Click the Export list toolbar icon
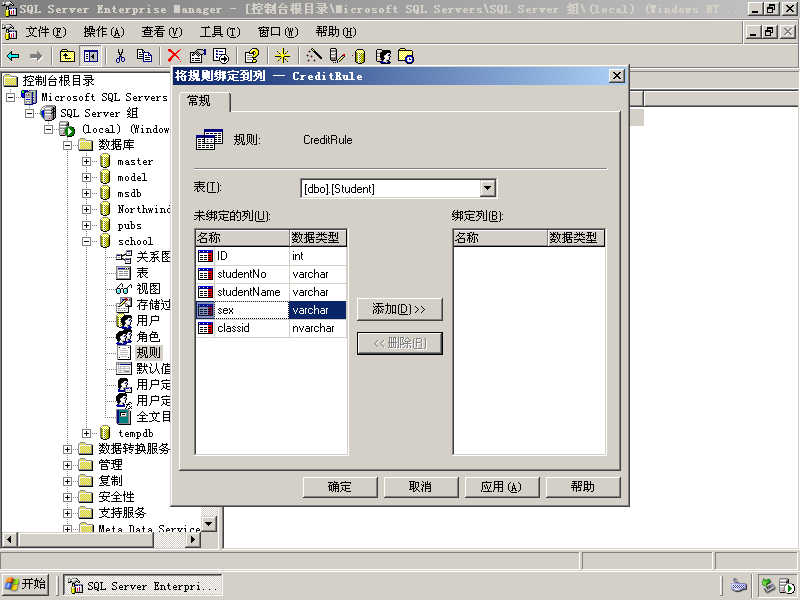 (221, 56)
